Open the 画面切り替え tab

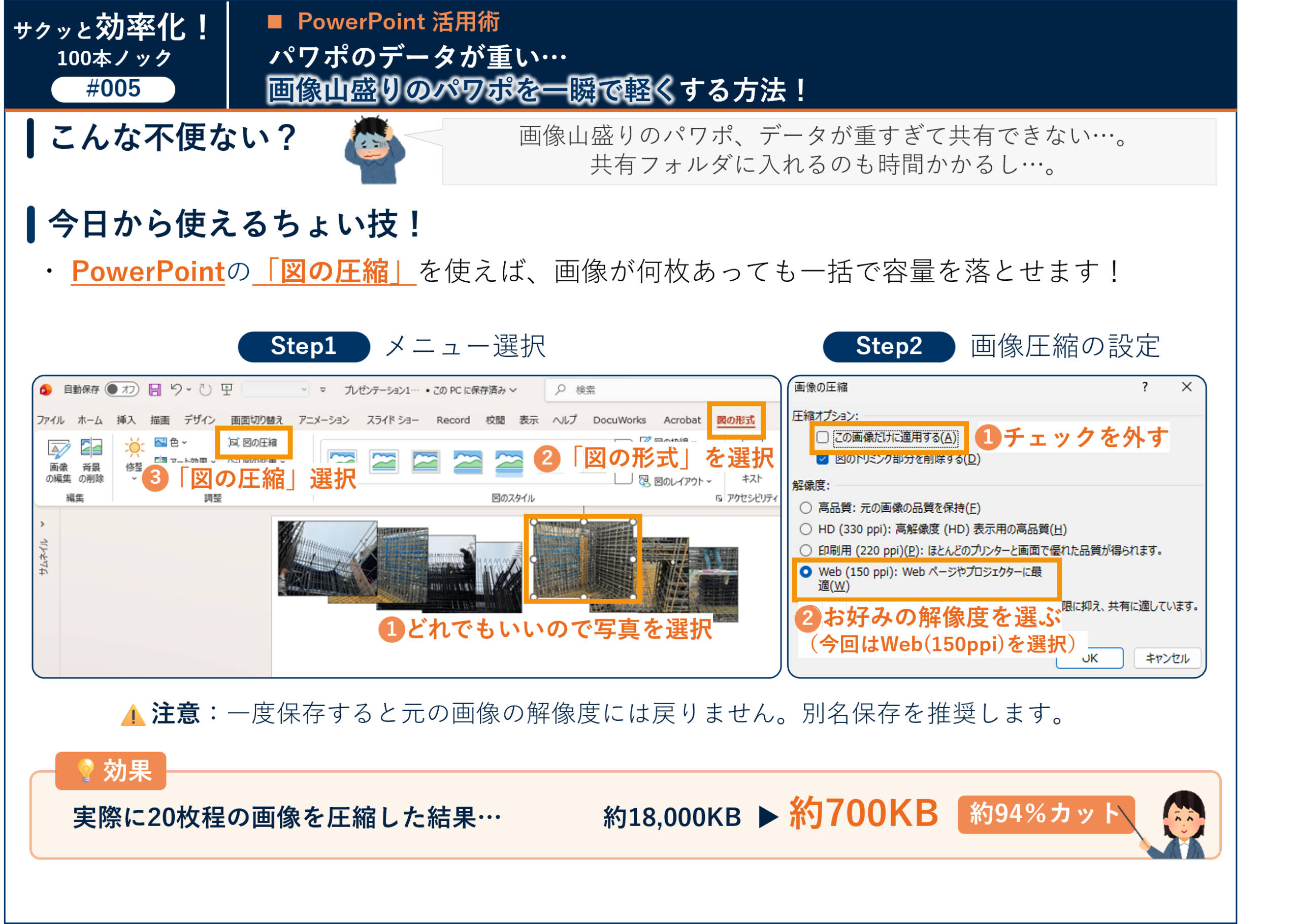pos(256,420)
